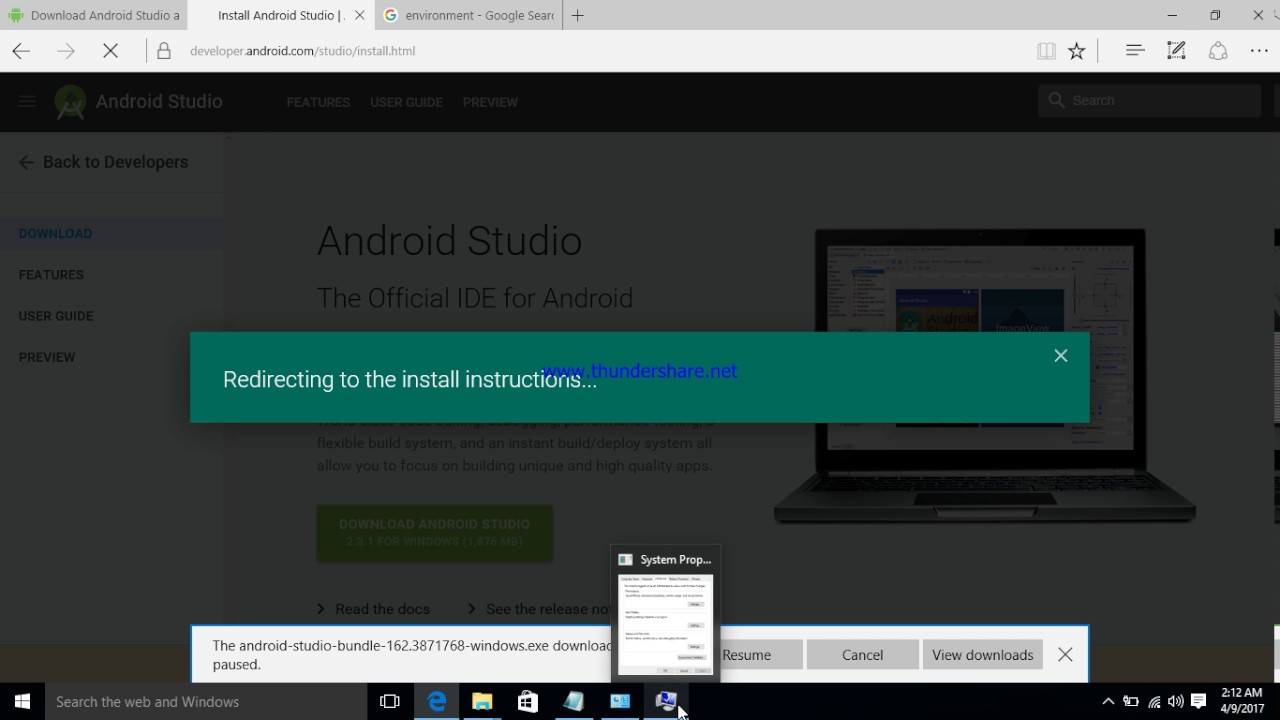This screenshot has height=720, width=1280.
Task: Click the site Search field
Action: (1150, 100)
